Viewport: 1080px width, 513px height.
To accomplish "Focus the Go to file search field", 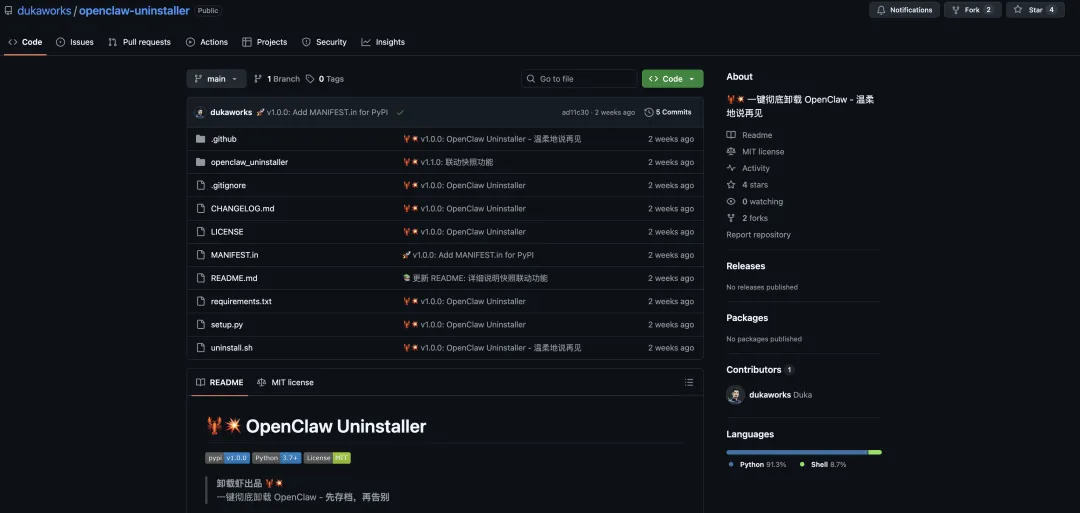I will pos(579,78).
